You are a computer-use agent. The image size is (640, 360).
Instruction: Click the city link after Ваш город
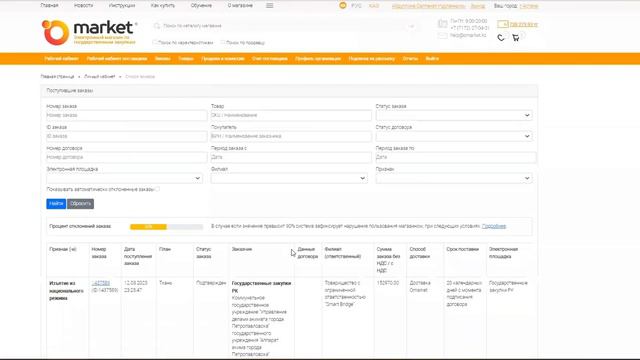(x=529, y=6)
